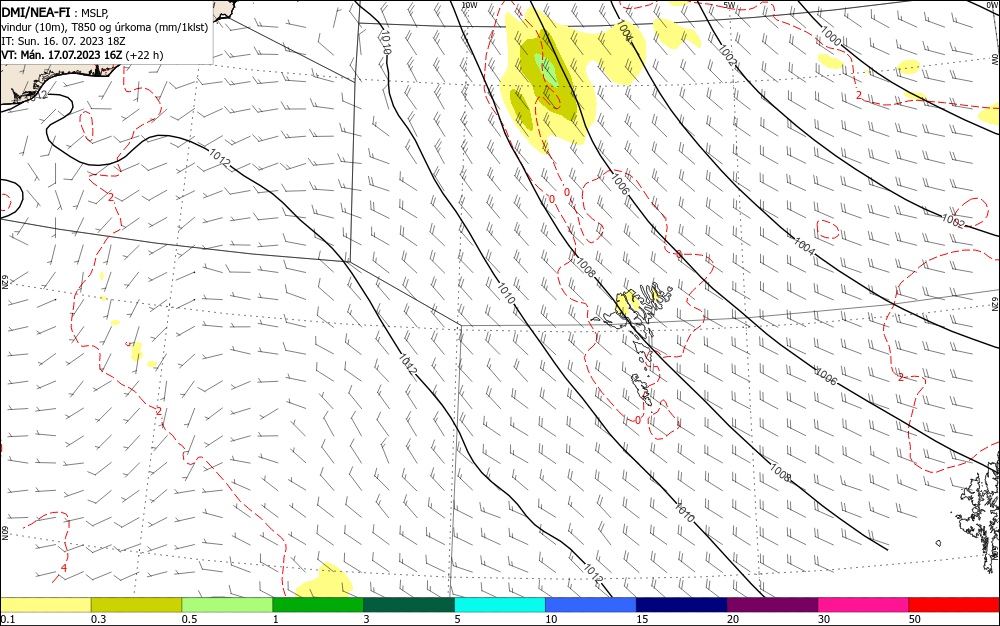Click the "0.5" legend value label
This screenshot has height=626, width=1000.
coord(189,619)
